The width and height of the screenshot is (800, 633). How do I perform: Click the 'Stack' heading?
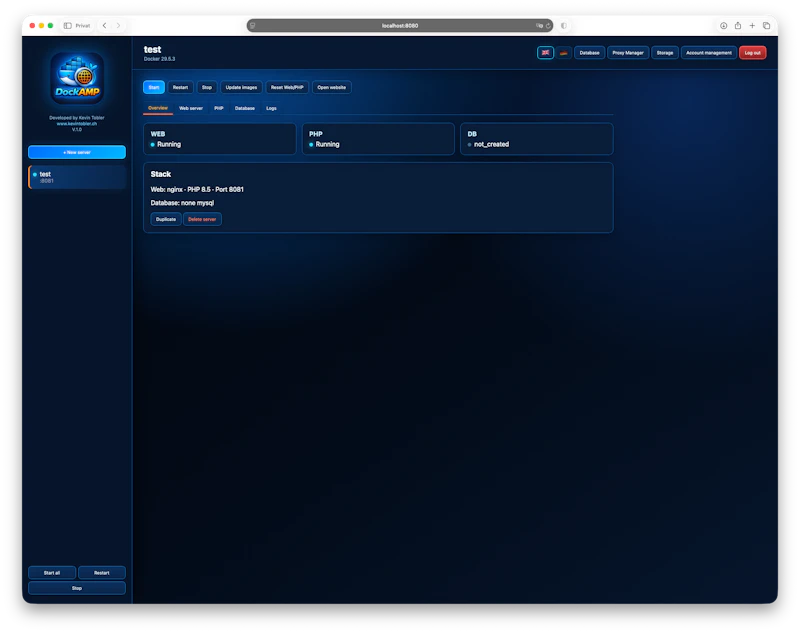161,174
